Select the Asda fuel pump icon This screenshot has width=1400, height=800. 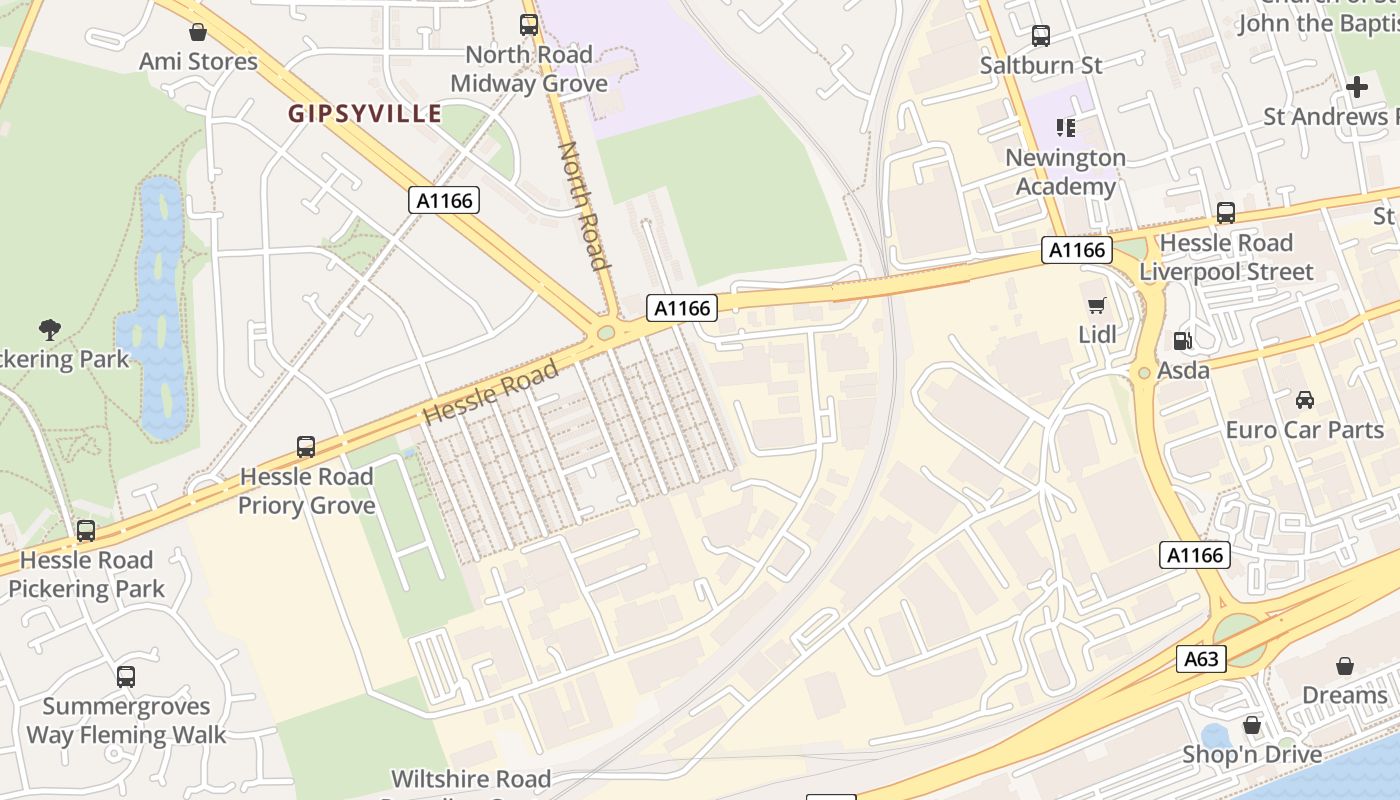point(1183,341)
